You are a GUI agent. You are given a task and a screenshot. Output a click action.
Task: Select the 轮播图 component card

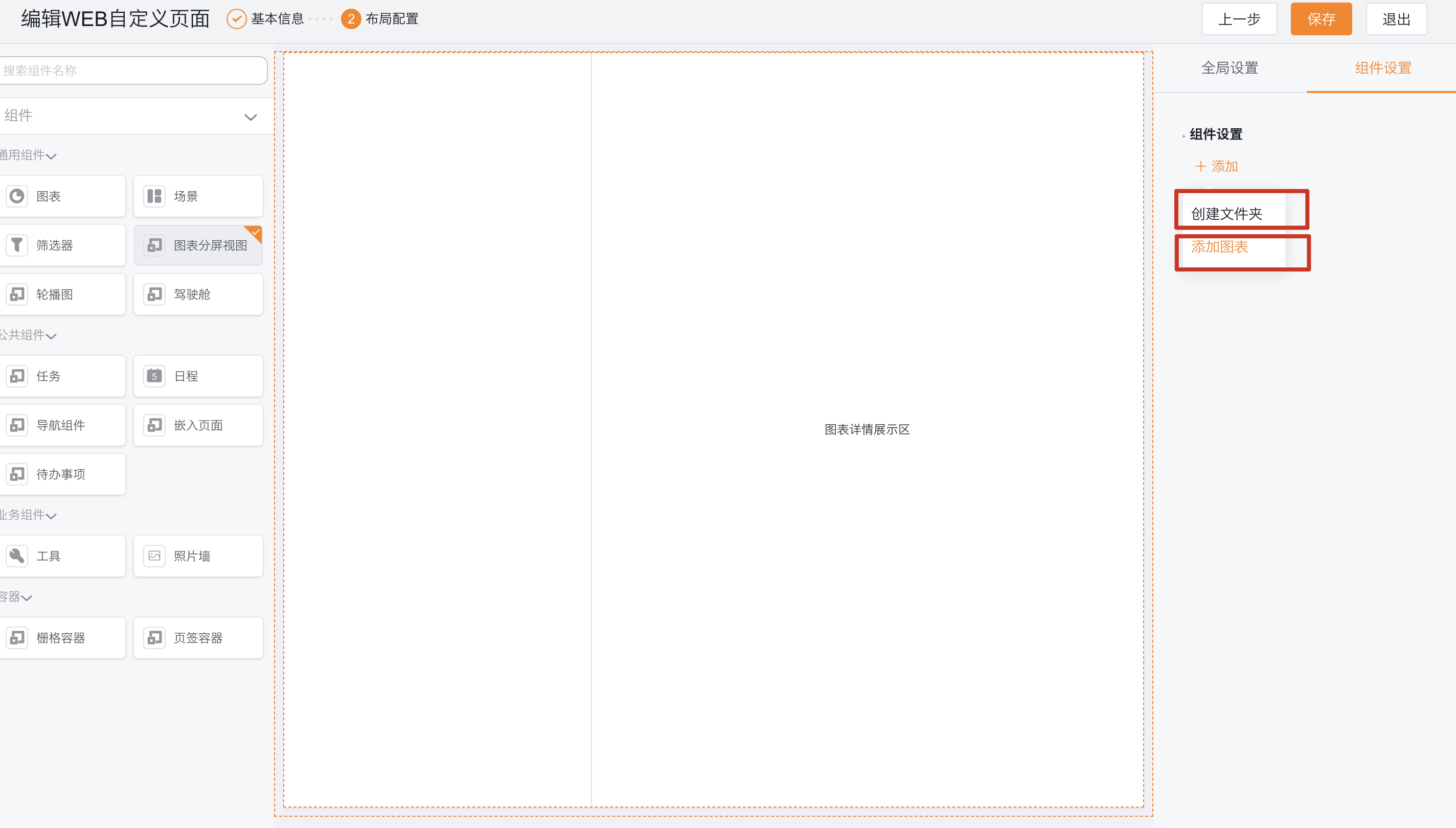(62, 294)
